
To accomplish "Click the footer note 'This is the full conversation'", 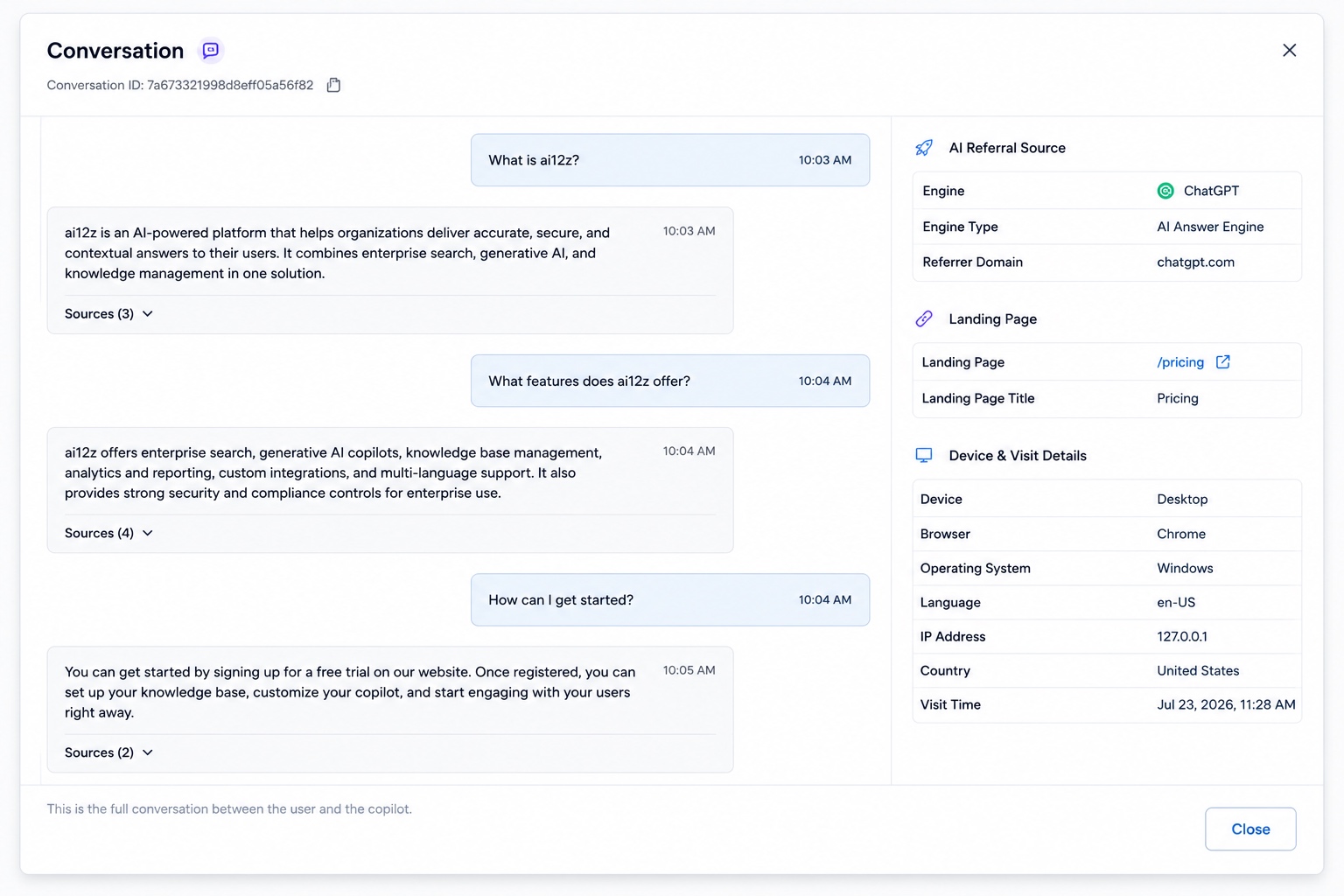I will (x=229, y=809).
